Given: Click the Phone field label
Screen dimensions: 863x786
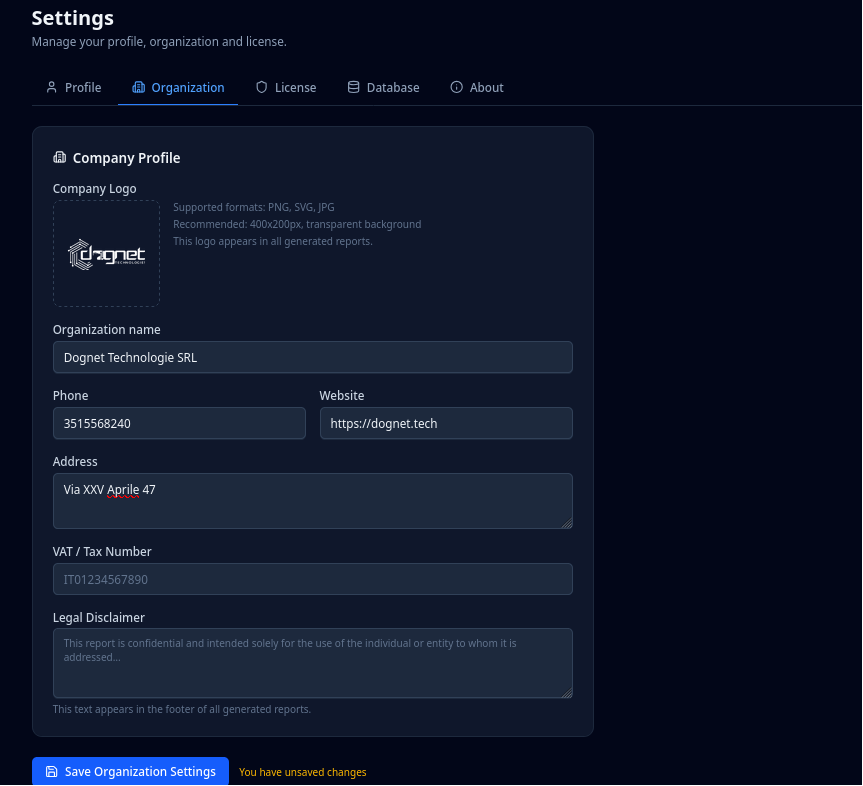Looking at the screenshot, I should tap(70, 396).
